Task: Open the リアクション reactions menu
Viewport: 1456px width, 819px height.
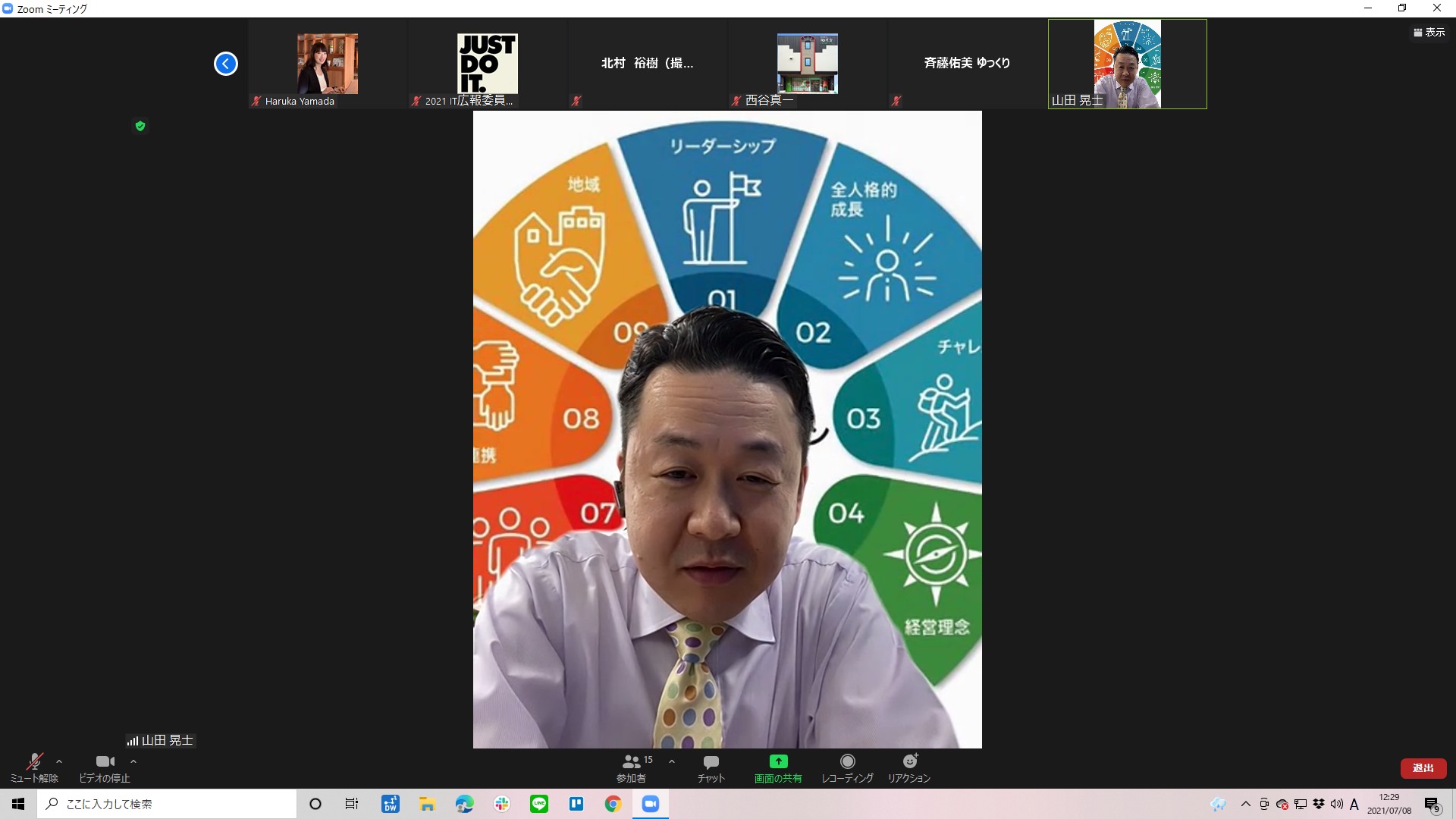Action: click(x=909, y=767)
